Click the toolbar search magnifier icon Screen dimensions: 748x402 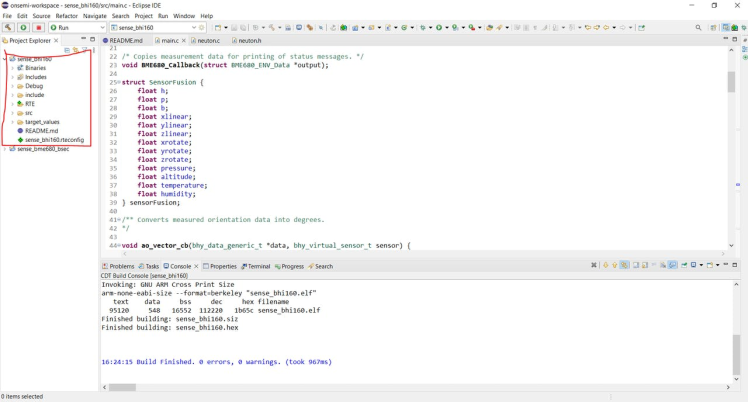698,28
